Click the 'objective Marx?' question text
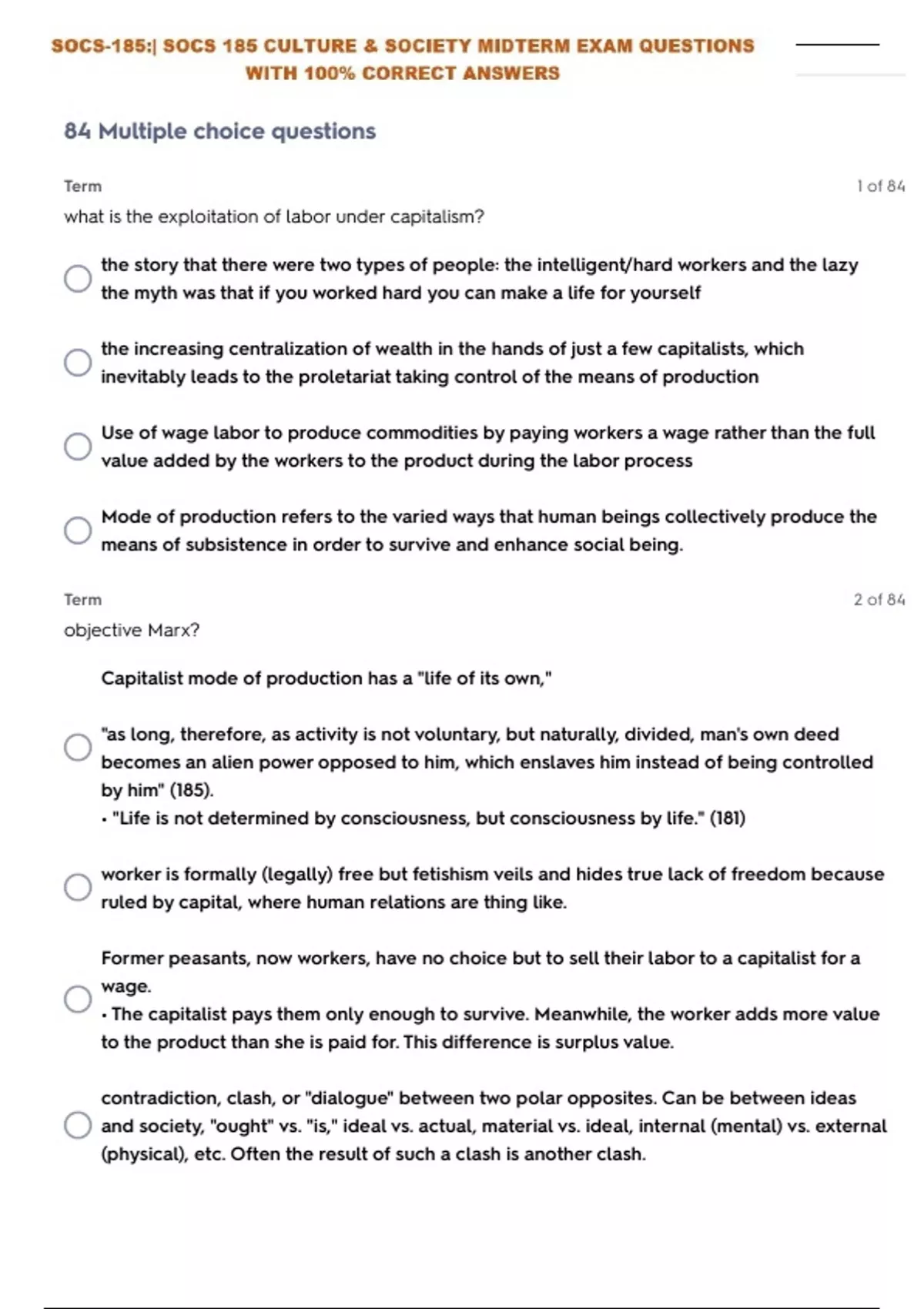924x1309 pixels. [132, 631]
